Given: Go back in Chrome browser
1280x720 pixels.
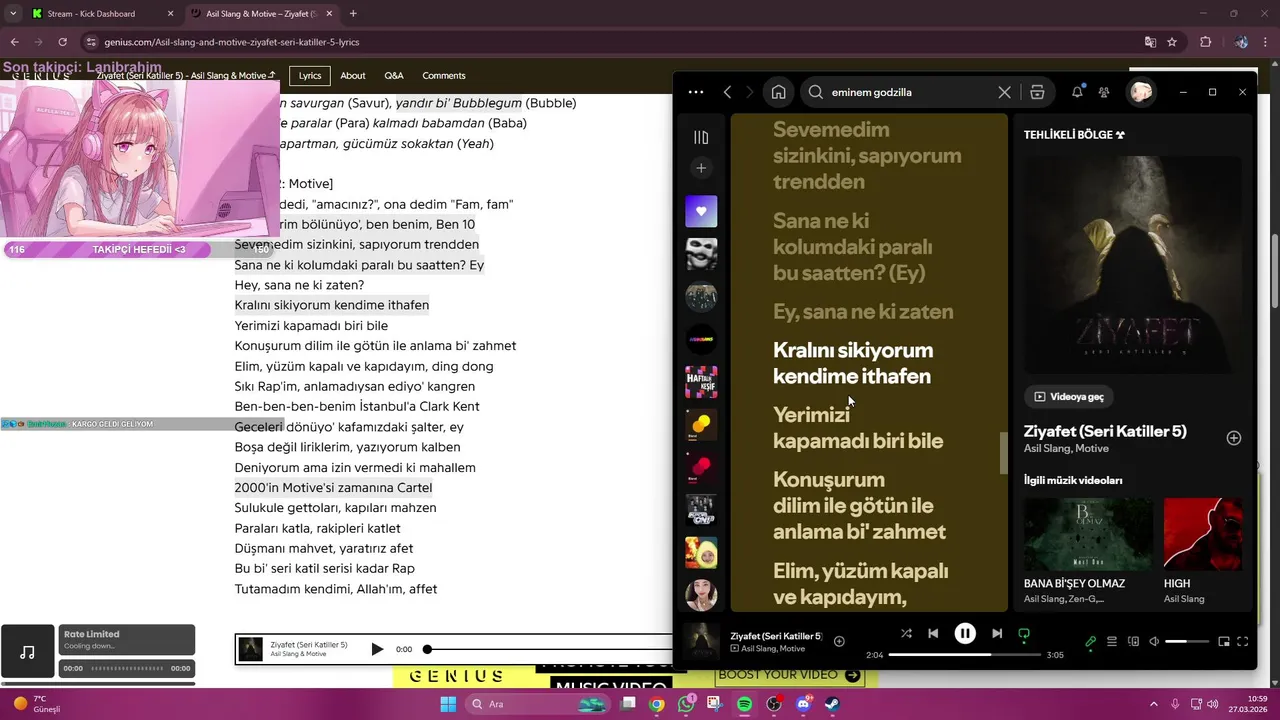Looking at the screenshot, I should (x=14, y=42).
